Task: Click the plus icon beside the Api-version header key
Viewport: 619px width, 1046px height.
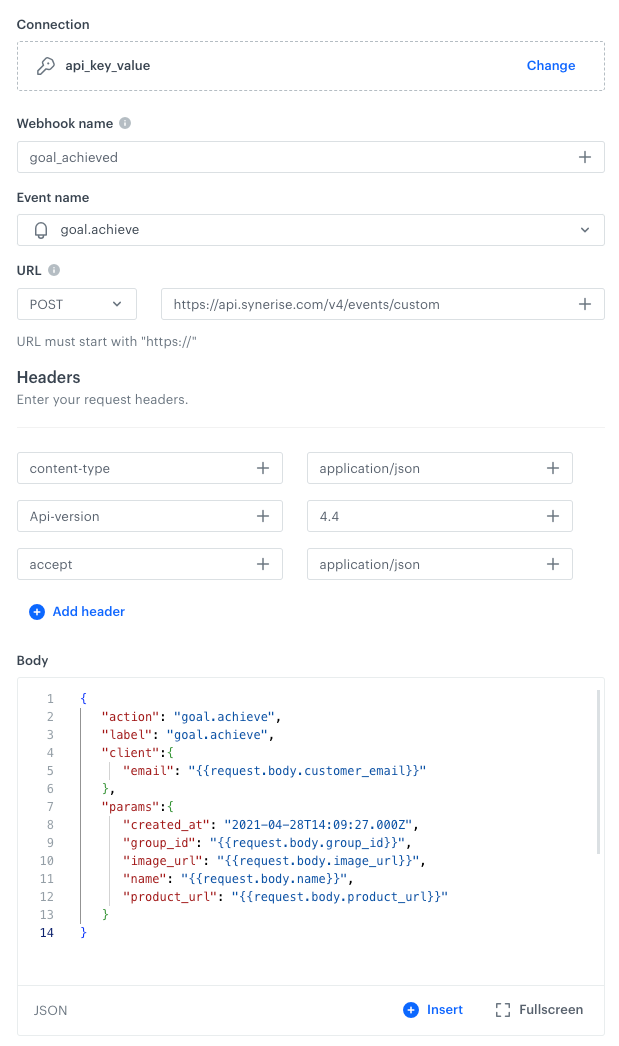Action: point(262,516)
